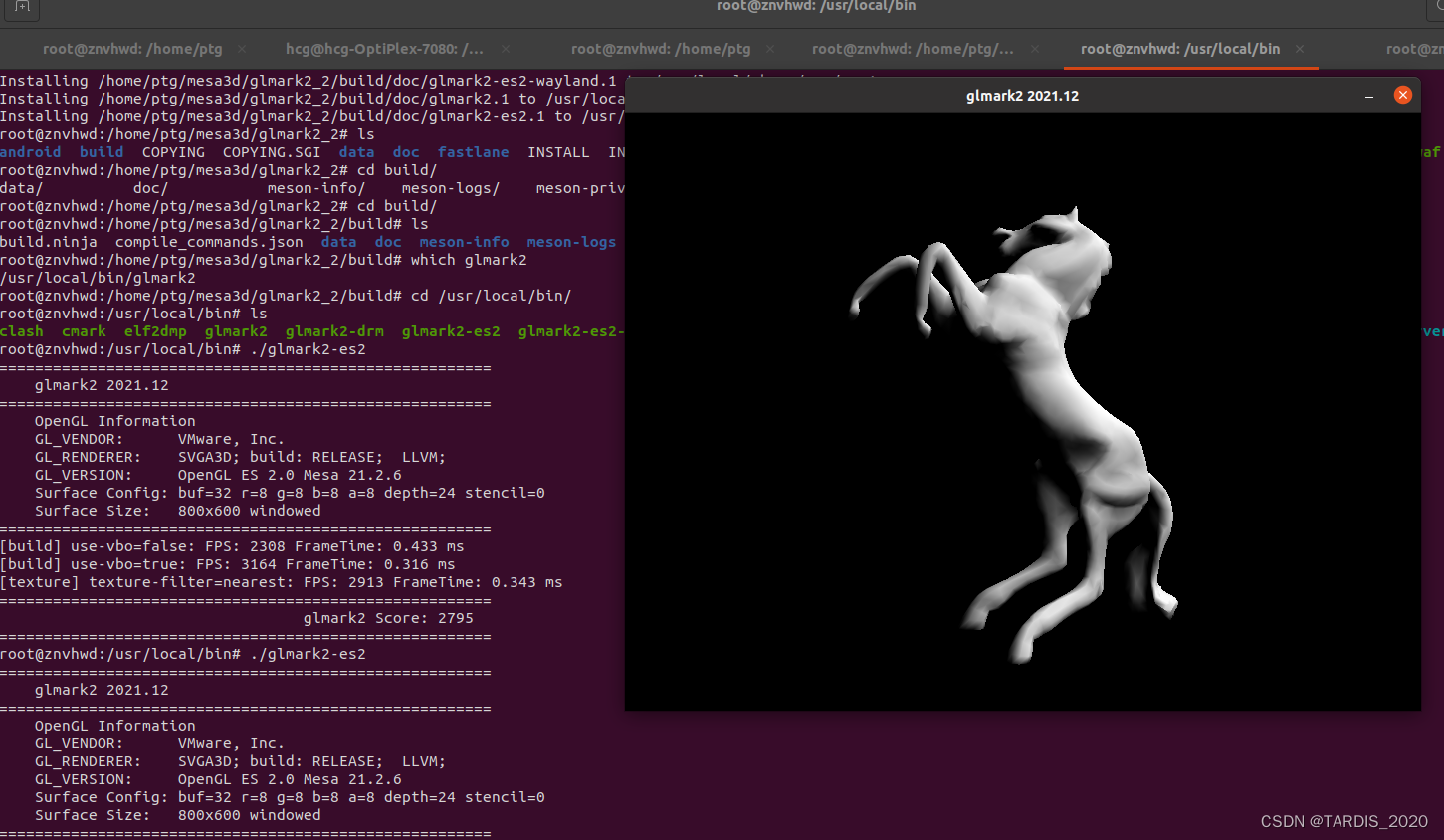Click the CSDN @TARDIS_2020 watermark text

(1341, 822)
